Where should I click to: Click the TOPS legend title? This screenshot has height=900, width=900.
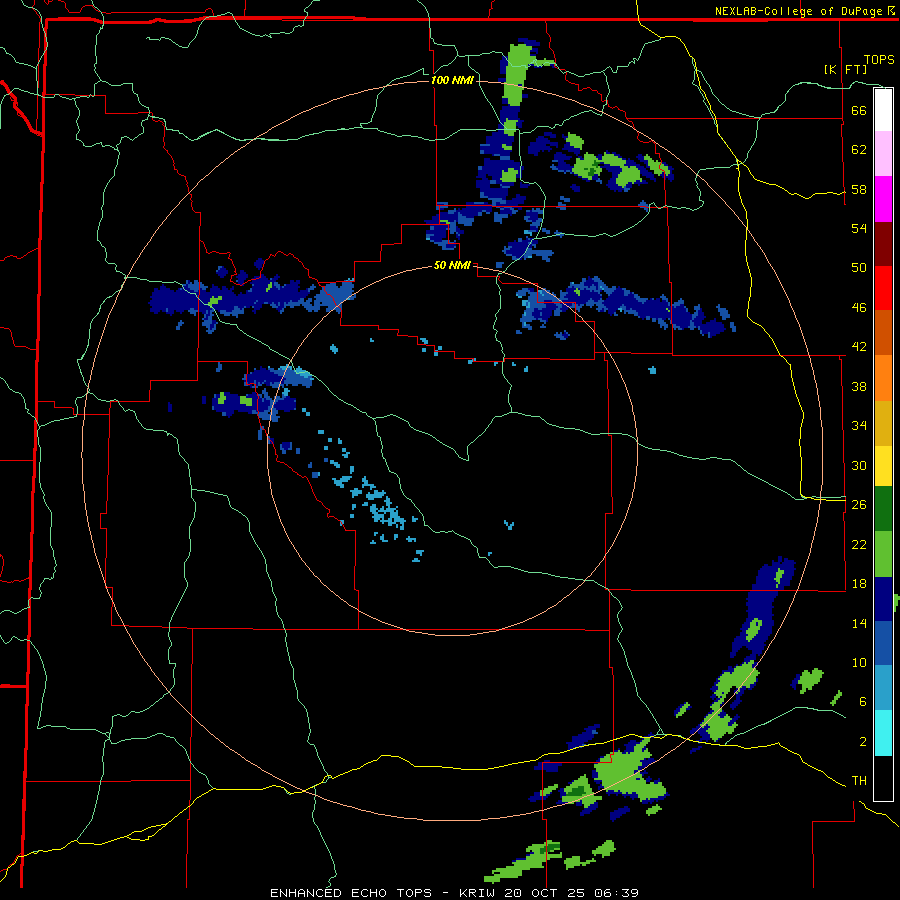tap(879, 60)
